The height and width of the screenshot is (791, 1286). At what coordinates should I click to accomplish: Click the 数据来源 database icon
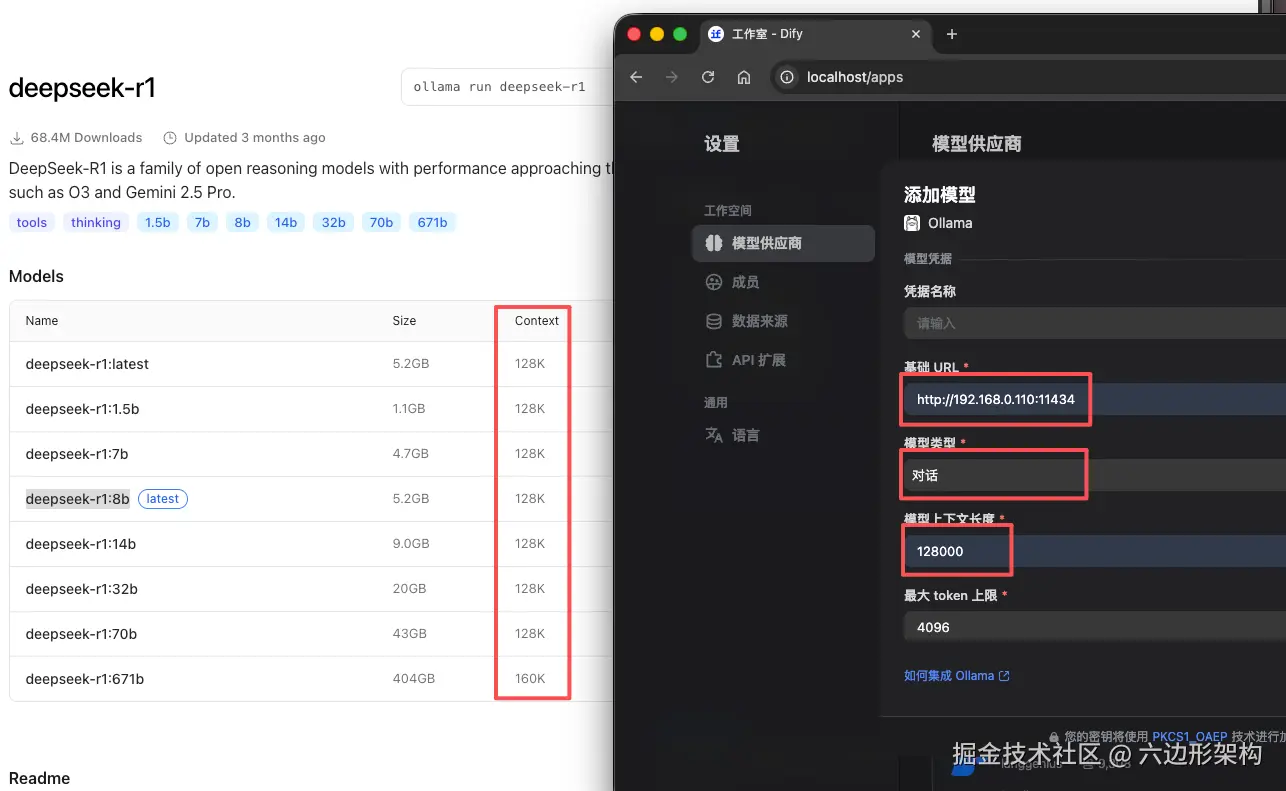pos(713,321)
